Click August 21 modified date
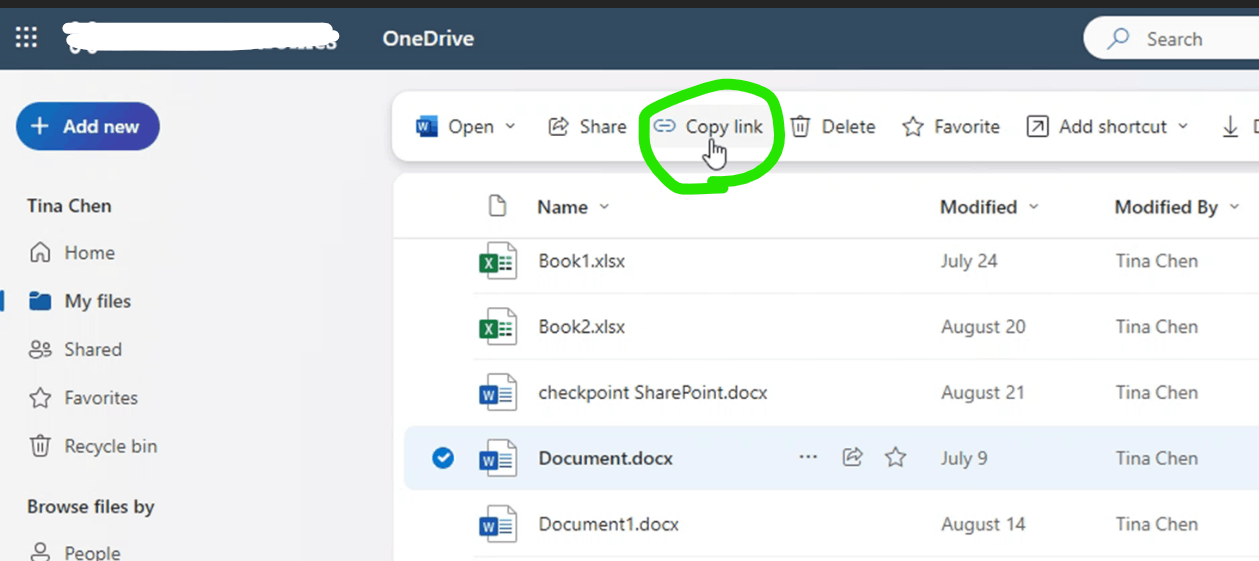Viewport: 1259px width, 561px height. (x=983, y=393)
